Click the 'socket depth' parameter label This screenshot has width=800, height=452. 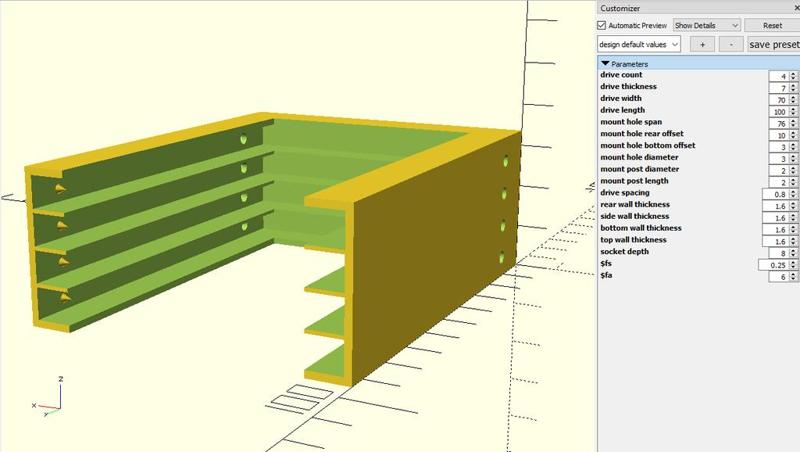pyautogui.click(x=624, y=252)
